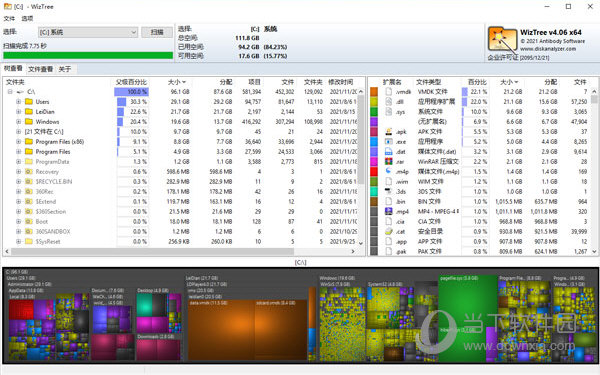Click the Boot folder icon
Image resolution: width=600 pixels, height=375 pixels.
point(29,222)
